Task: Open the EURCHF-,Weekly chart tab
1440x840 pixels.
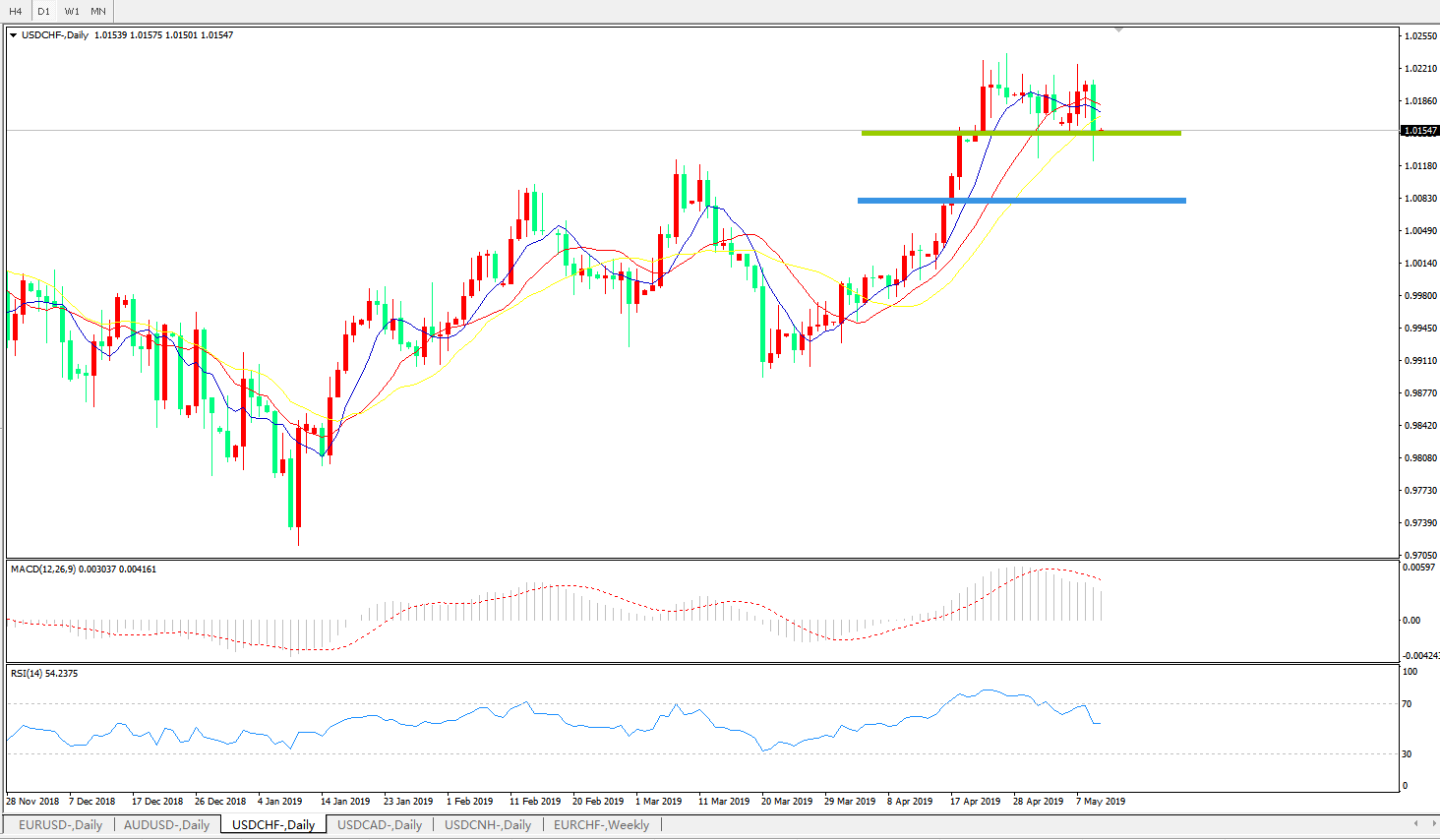Action: tap(601, 825)
